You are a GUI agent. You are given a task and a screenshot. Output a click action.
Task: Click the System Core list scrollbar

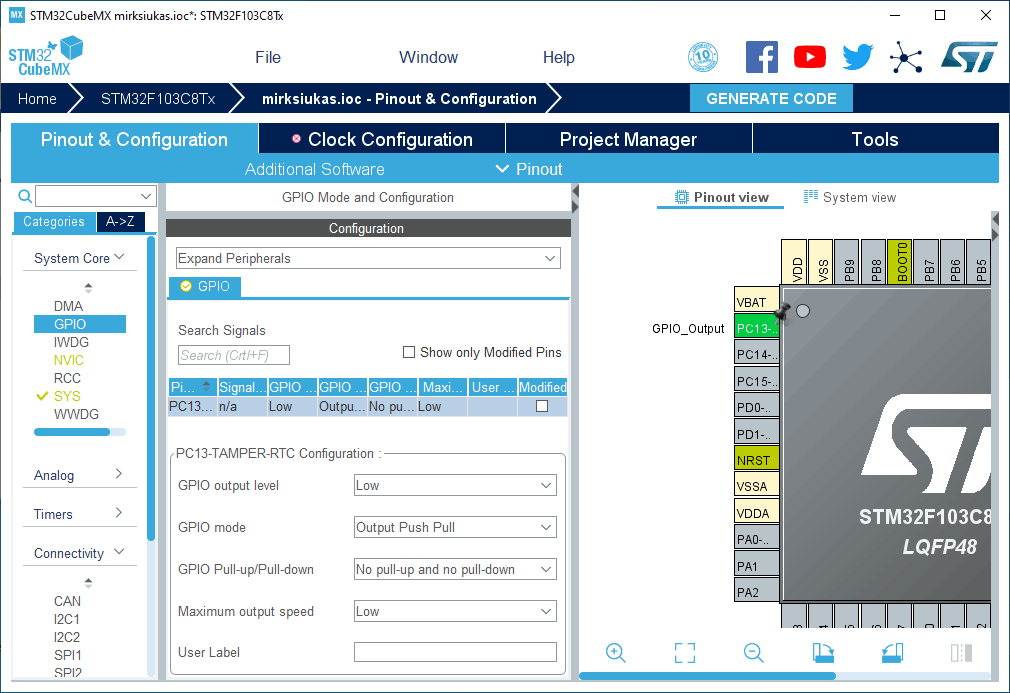(x=71, y=432)
